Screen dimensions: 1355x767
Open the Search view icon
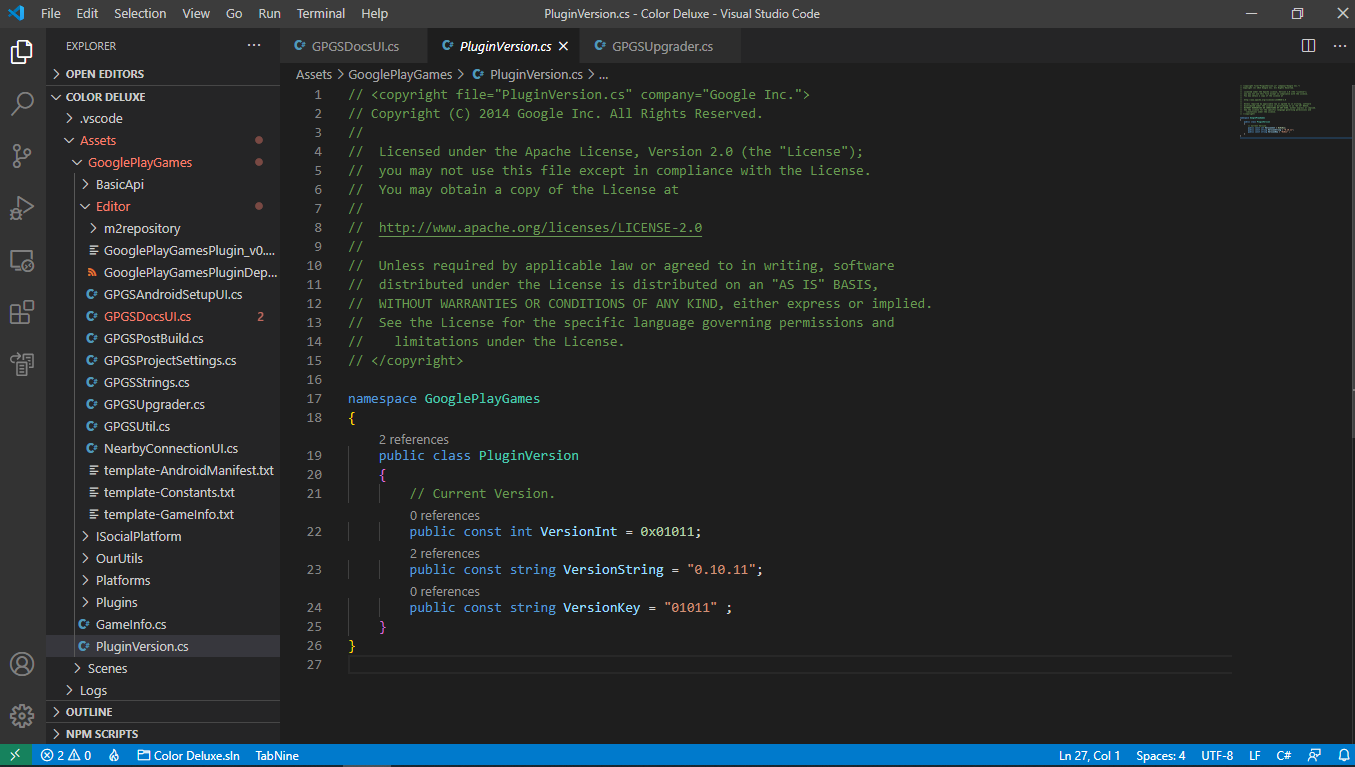[22, 104]
